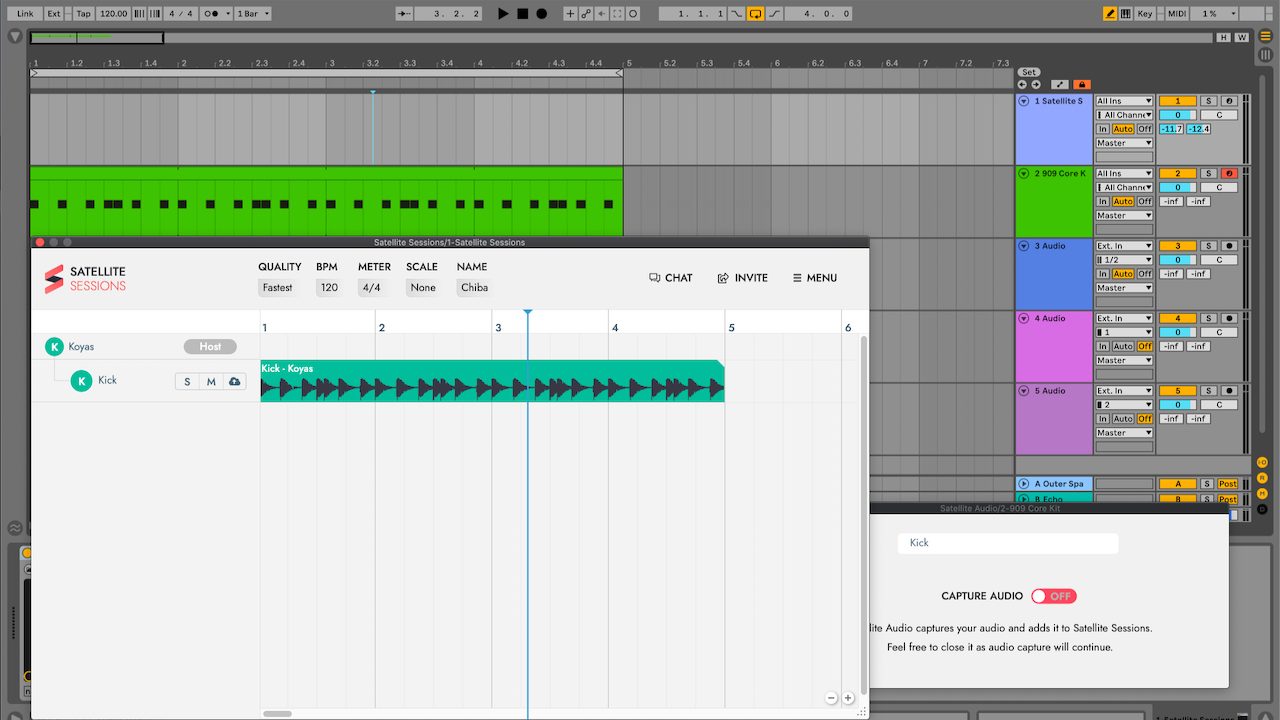Toggle the Punch-In switch
This screenshot has height=720, width=1280.
(735, 14)
